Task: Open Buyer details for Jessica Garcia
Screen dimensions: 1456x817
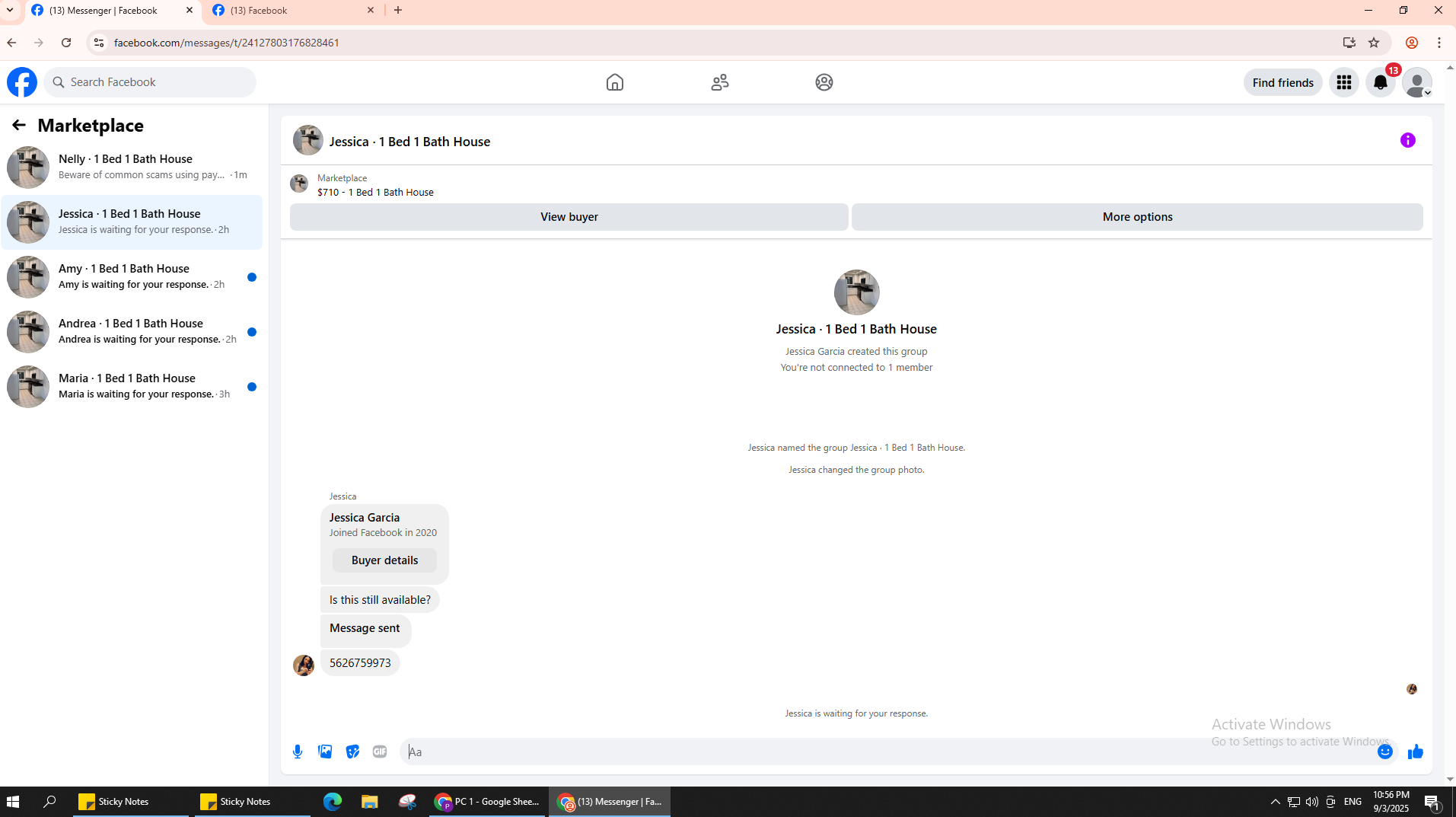Action: 384,560
